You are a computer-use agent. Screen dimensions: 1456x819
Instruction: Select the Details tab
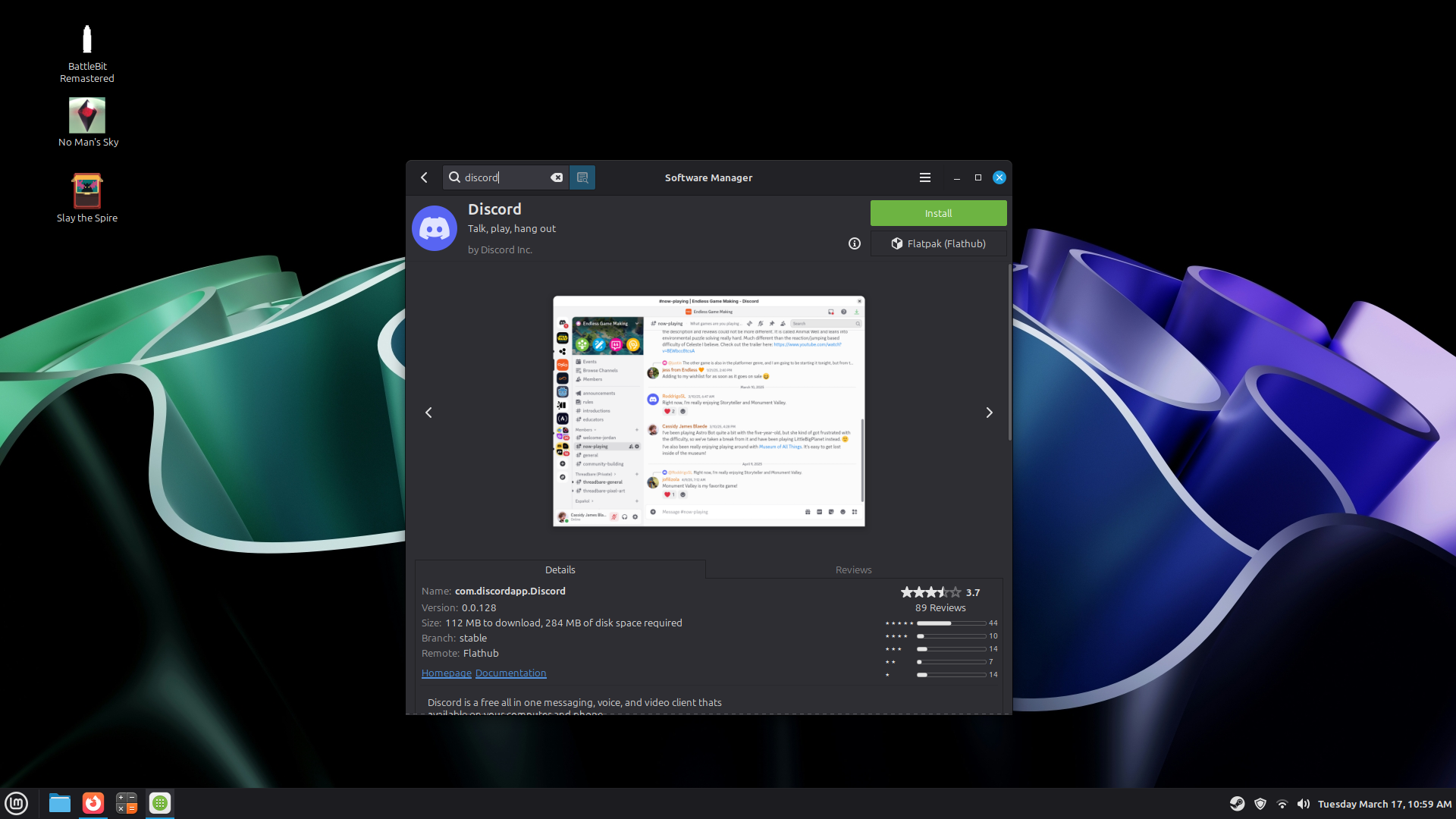coord(560,570)
